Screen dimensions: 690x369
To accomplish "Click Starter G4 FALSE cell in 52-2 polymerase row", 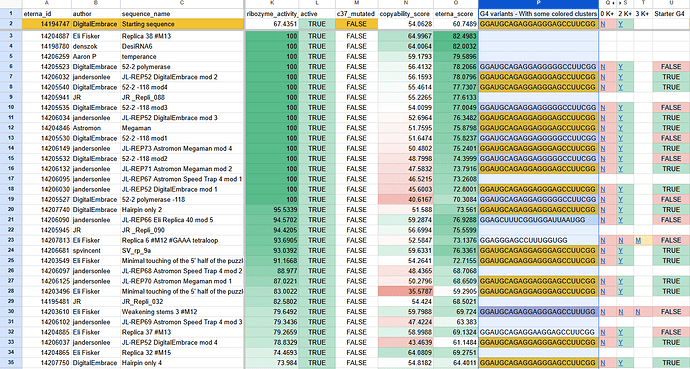I will click(671, 67).
